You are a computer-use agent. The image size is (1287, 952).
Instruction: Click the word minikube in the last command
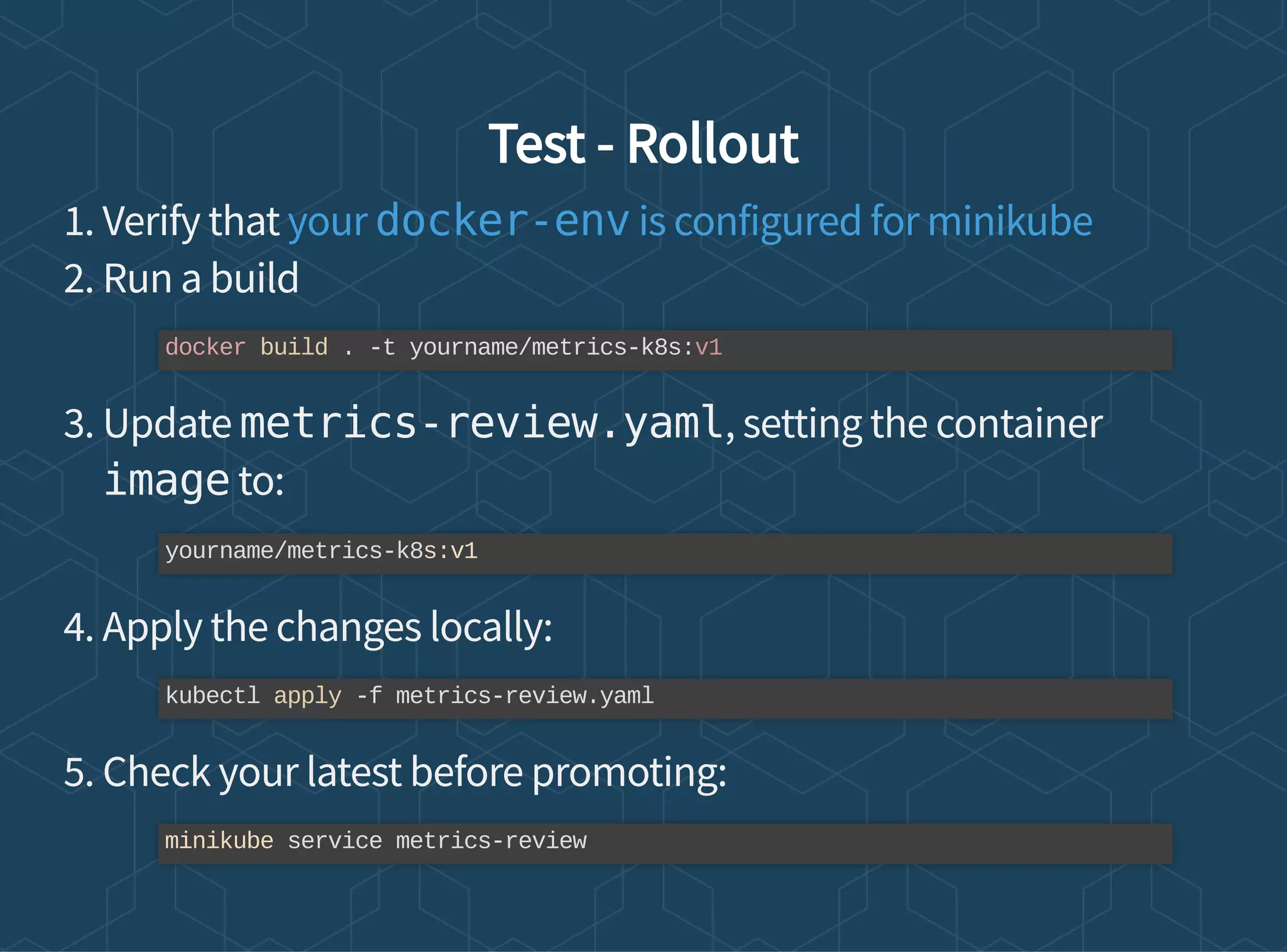coord(219,841)
